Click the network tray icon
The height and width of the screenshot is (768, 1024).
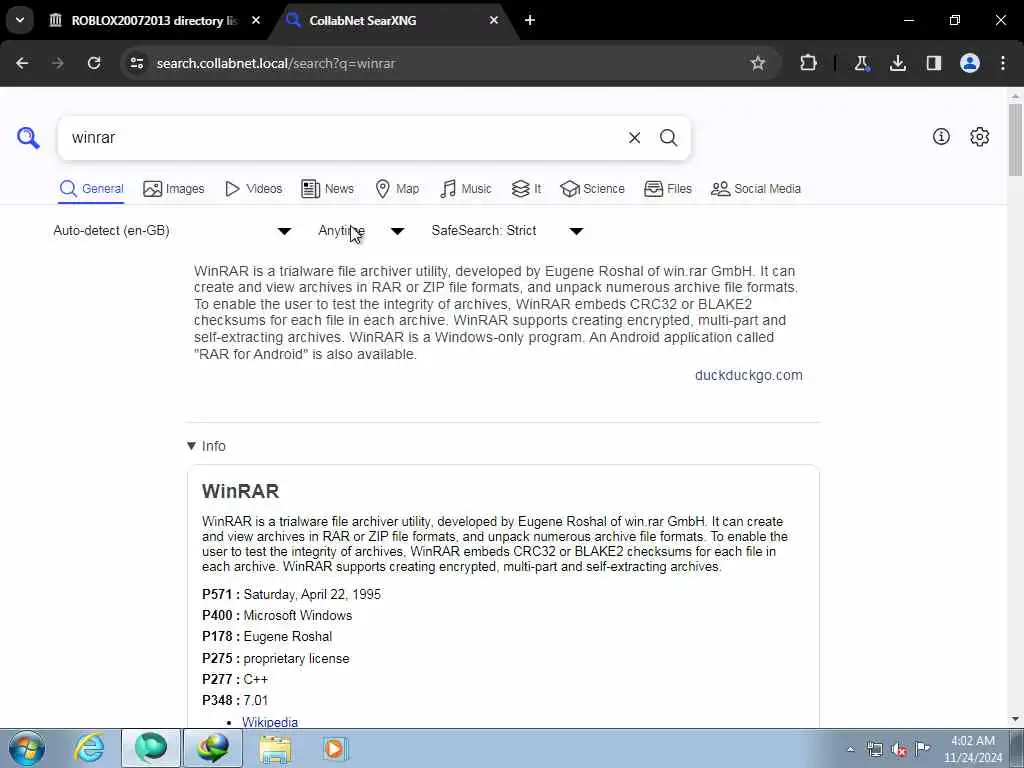coord(875,749)
